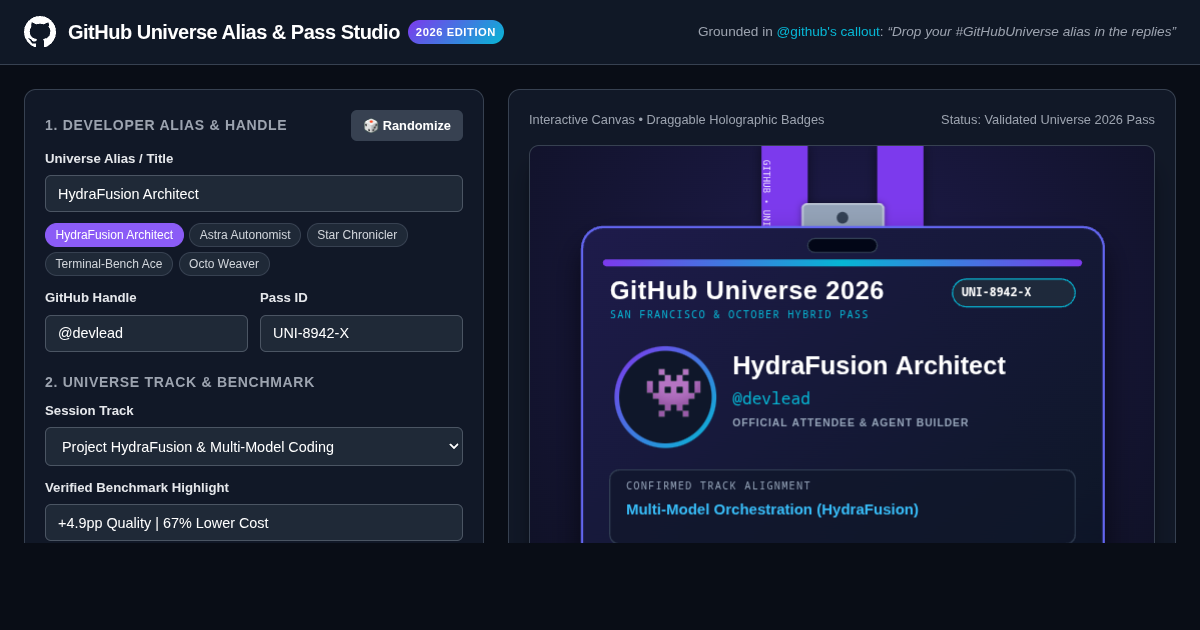The width and height of the screenshot is (1200, 630).
Task: Click the lanyard clip on the badge
Action: click(x=843, y=216)
